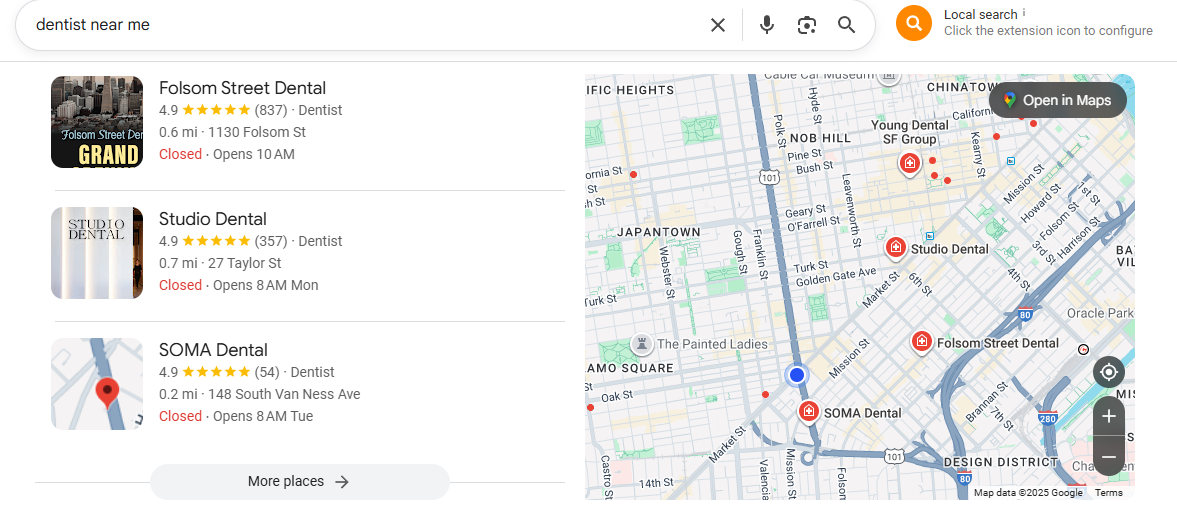Viewport: 1177px width, 525px height.
Task: Clear the search box text
Action: coord(718,25)
